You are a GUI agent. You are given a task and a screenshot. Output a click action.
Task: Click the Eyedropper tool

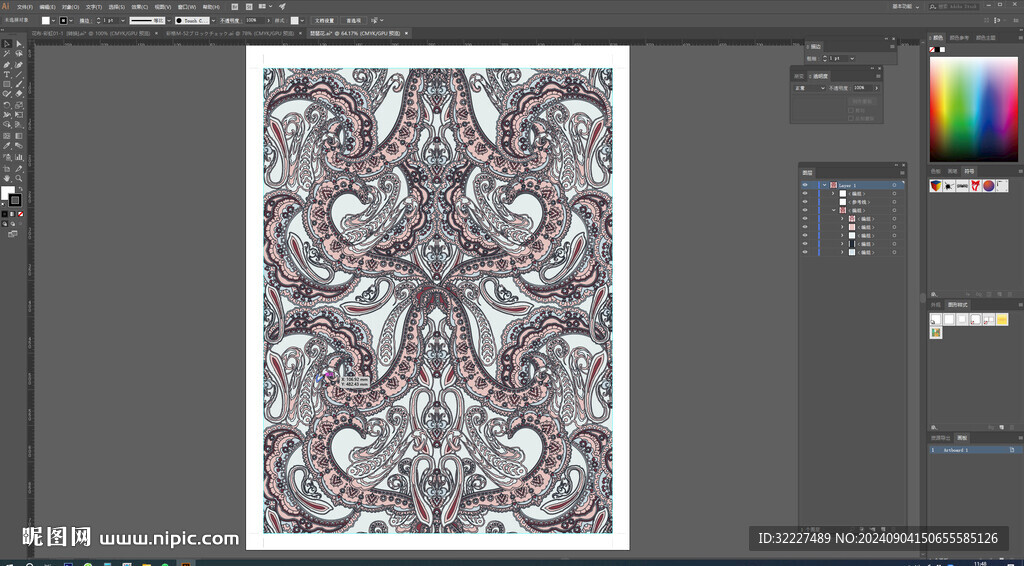coord(7,146)
